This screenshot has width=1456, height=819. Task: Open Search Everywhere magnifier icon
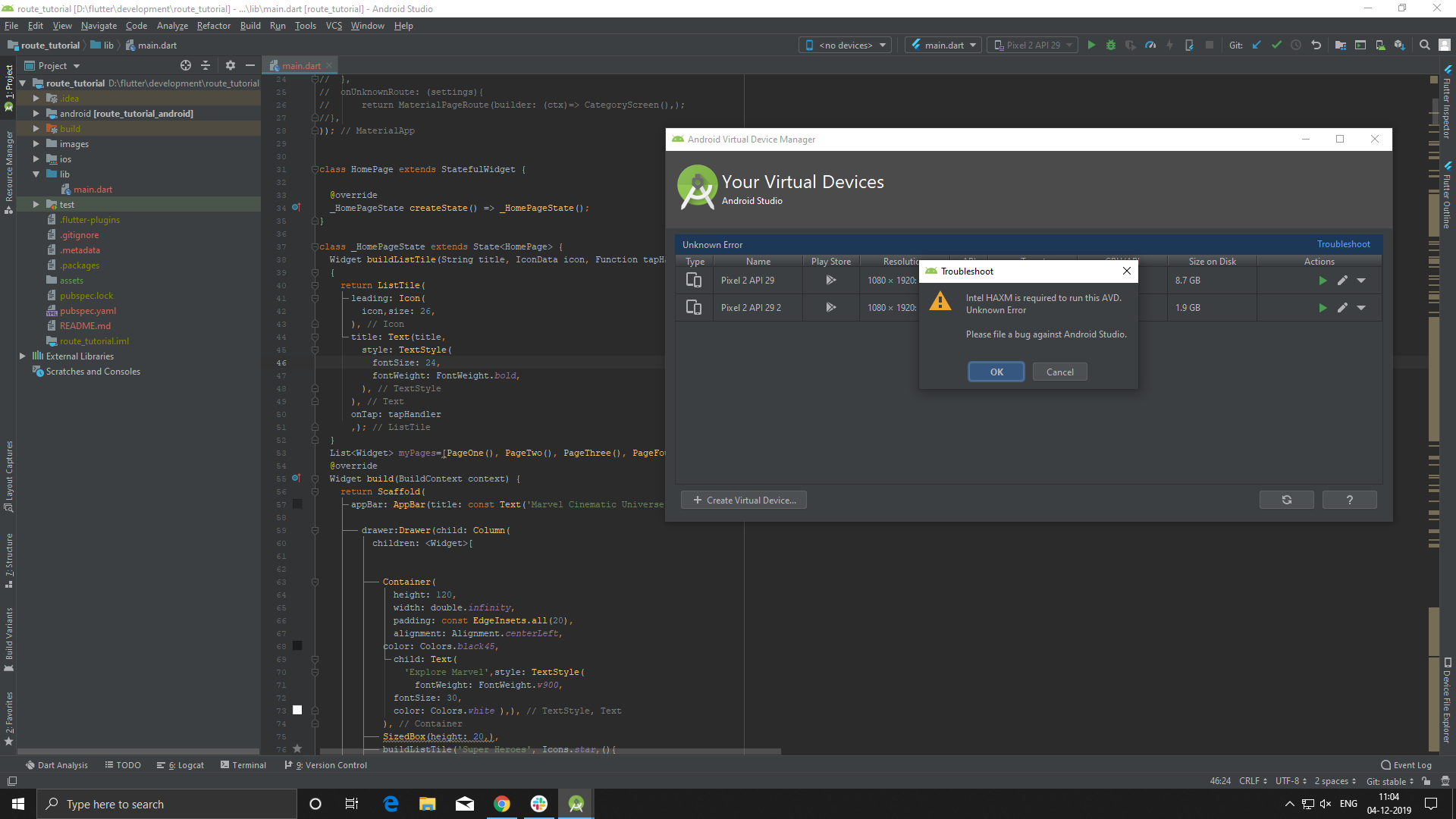point(1425,45)
